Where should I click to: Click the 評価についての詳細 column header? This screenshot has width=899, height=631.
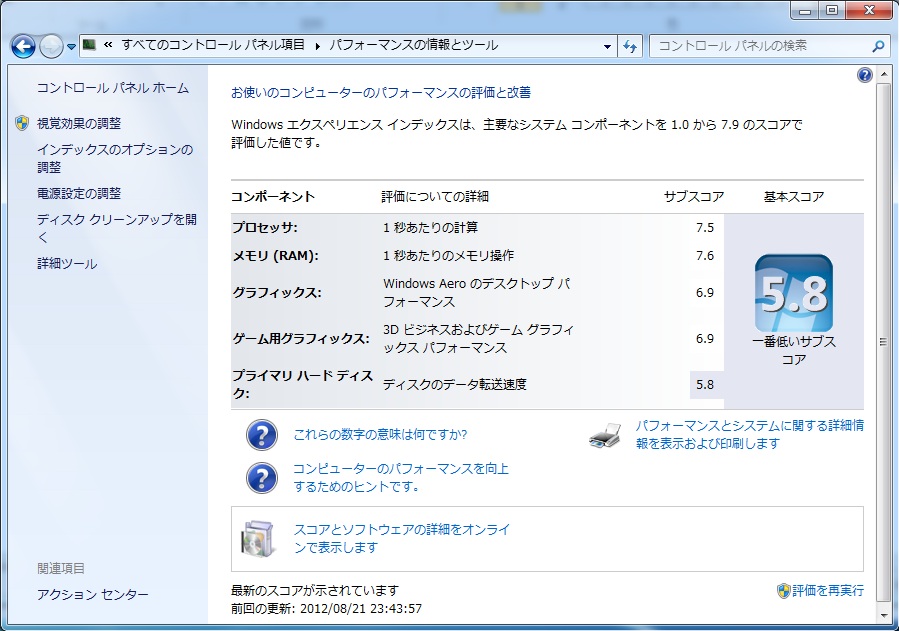click(435, 197)
